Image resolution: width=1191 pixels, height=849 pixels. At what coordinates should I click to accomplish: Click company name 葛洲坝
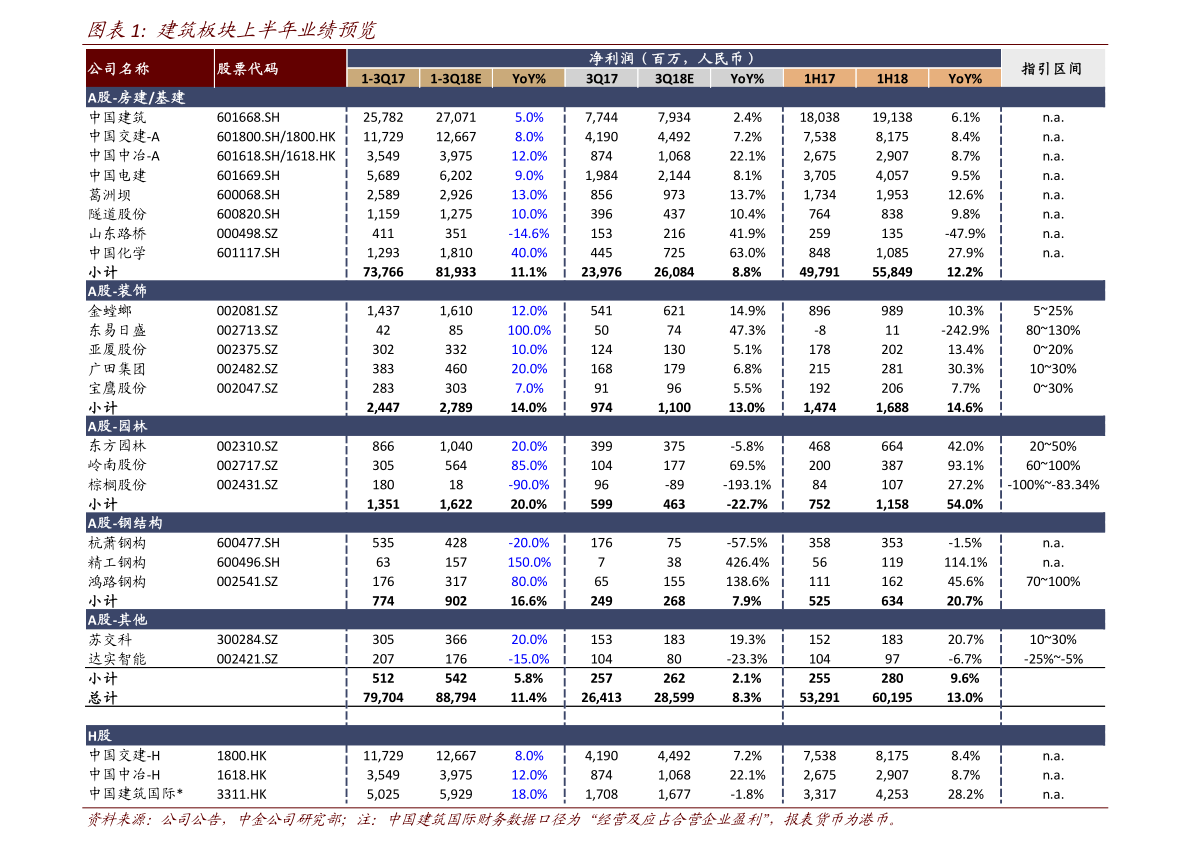point(110,194)
